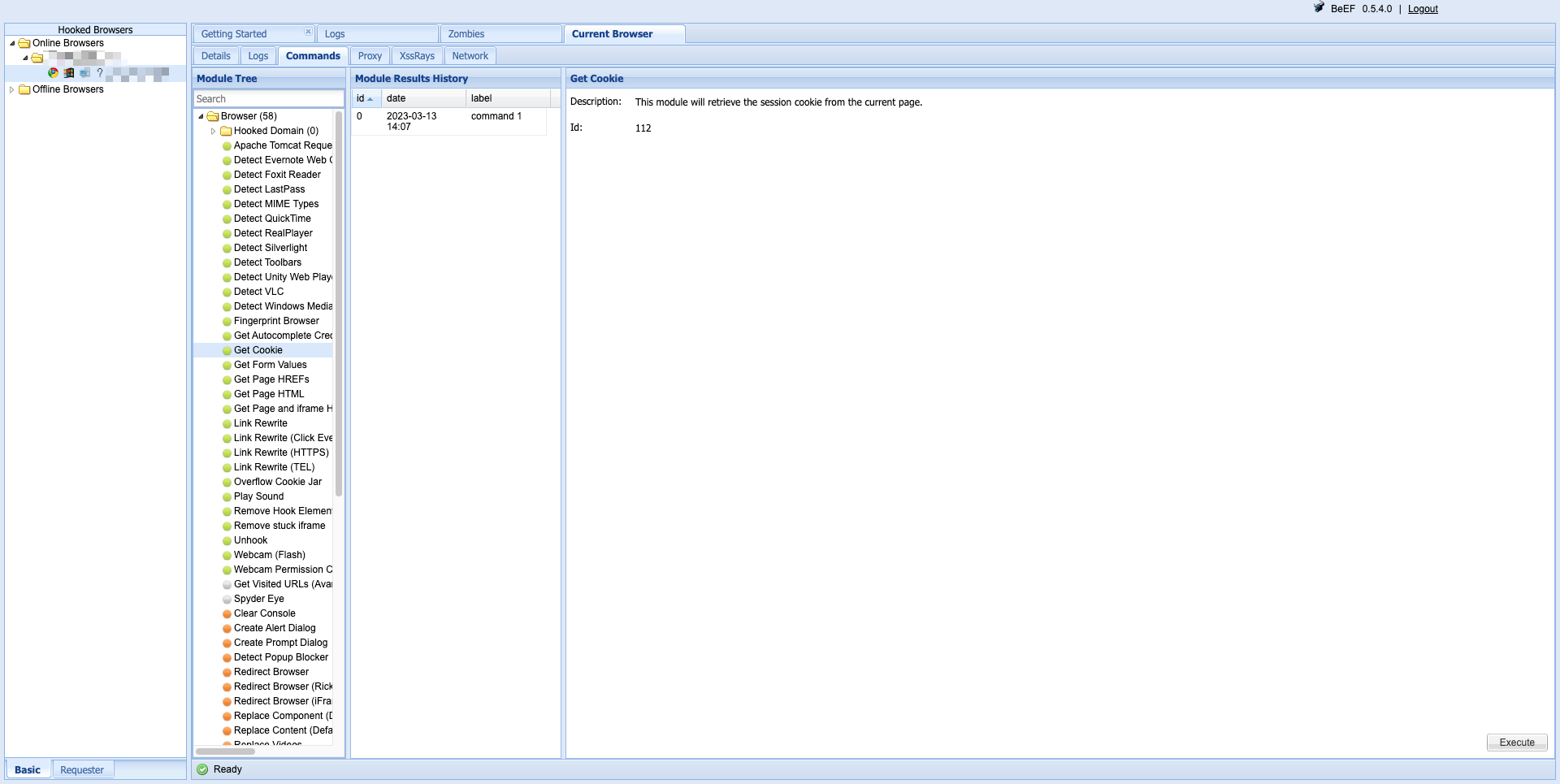Click the Browser (58) folder icon

[x=213, y=116]
